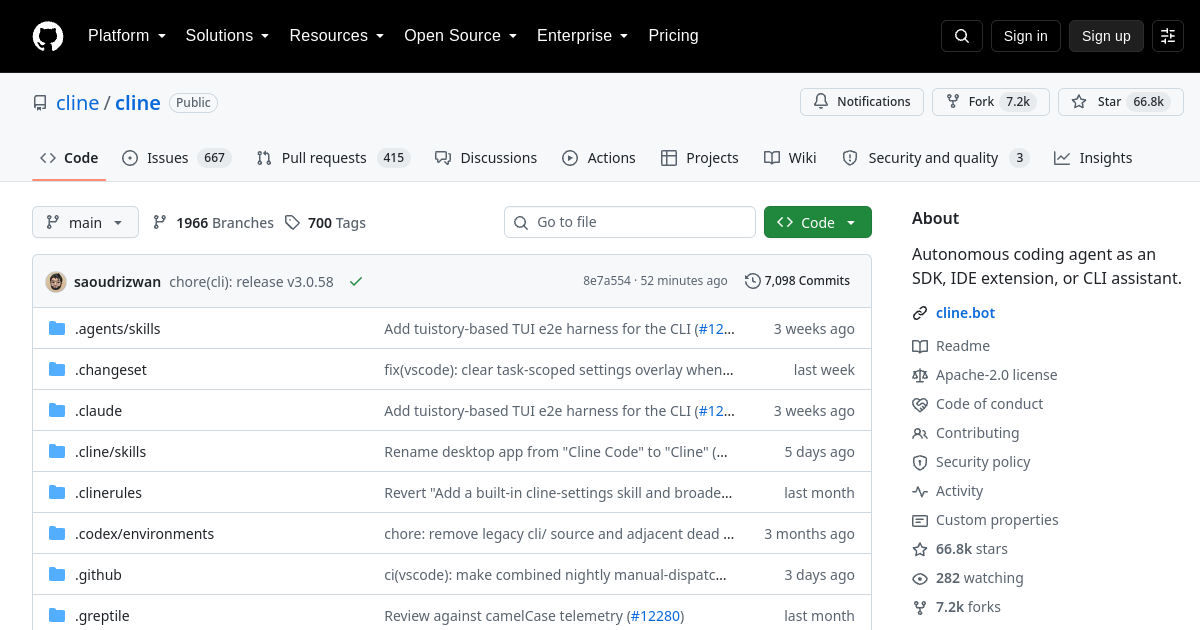The height and width of the screenshot is (630, 1200).
Task: Click the people icon beside Contributing
Action: click(x=920, y=433)
